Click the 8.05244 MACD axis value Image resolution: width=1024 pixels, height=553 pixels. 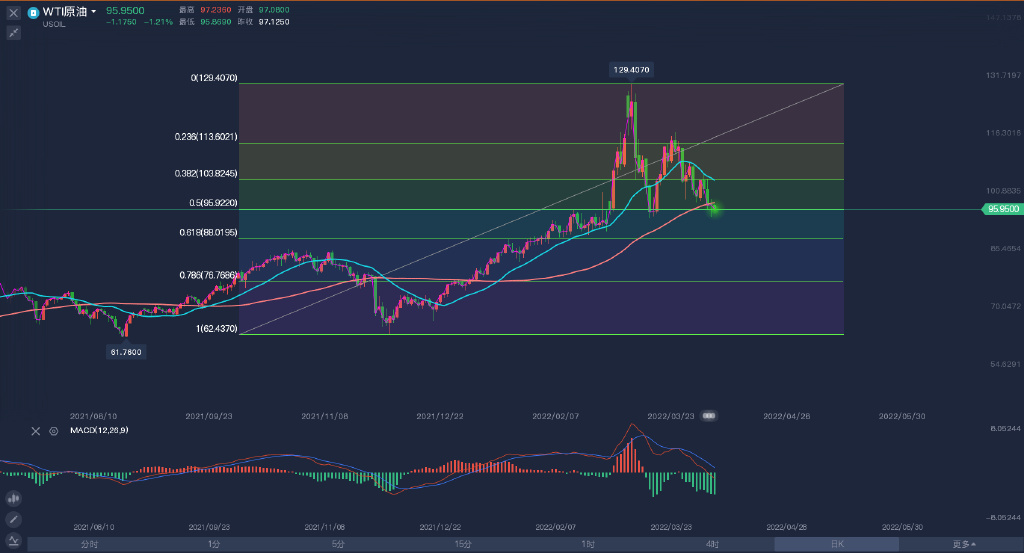[1005, 428]
